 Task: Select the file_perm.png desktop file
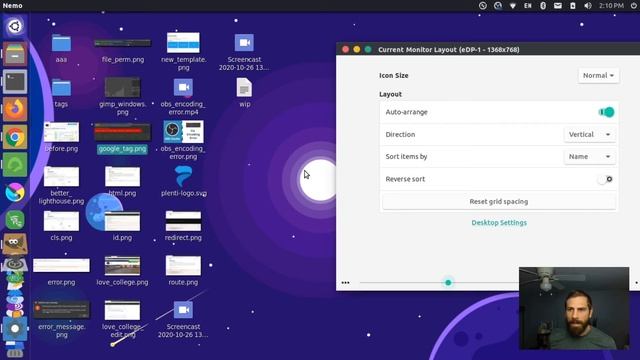coord(122,43)
